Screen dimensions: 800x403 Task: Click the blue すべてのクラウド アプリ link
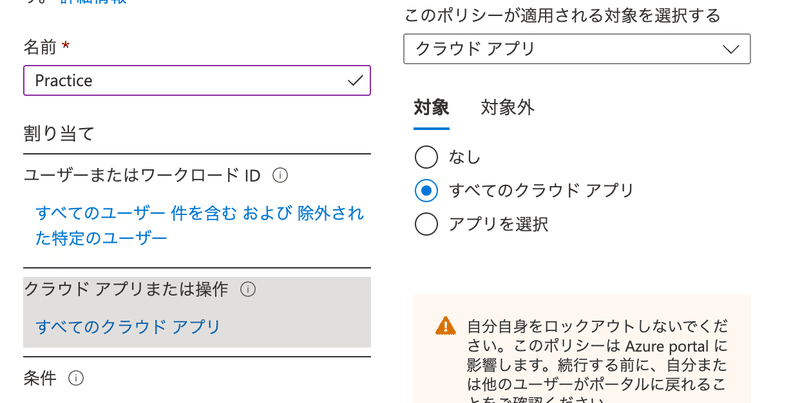128,326
